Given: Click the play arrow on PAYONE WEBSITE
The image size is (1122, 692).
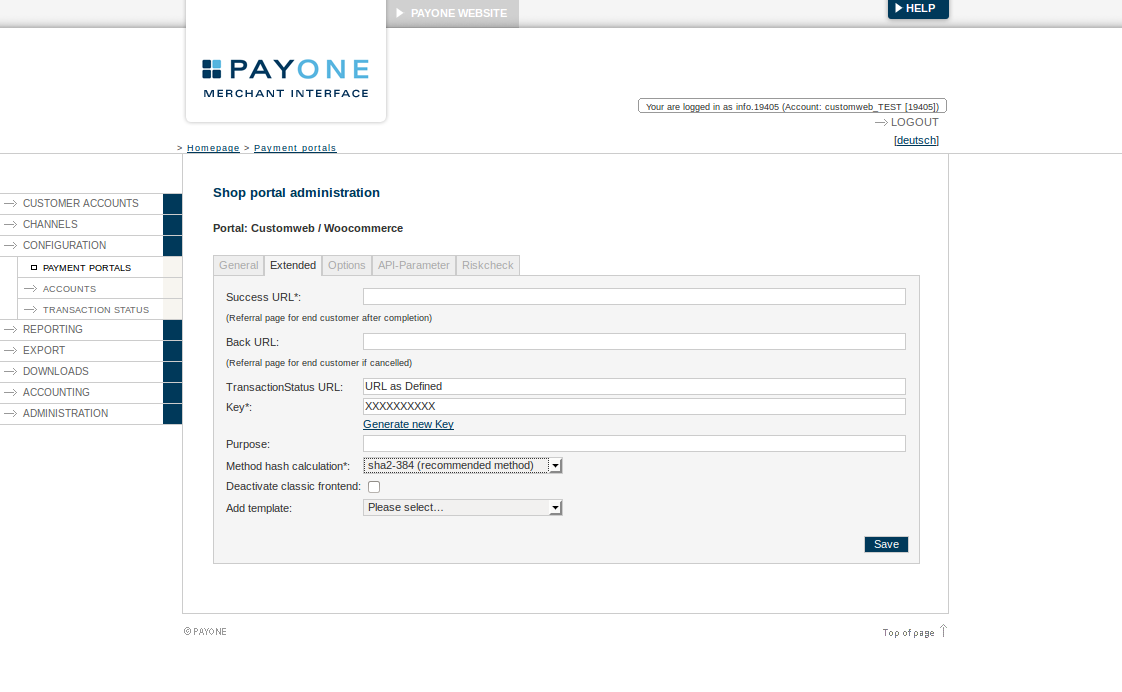Looking at the screenshot, I should pos(400,14).
